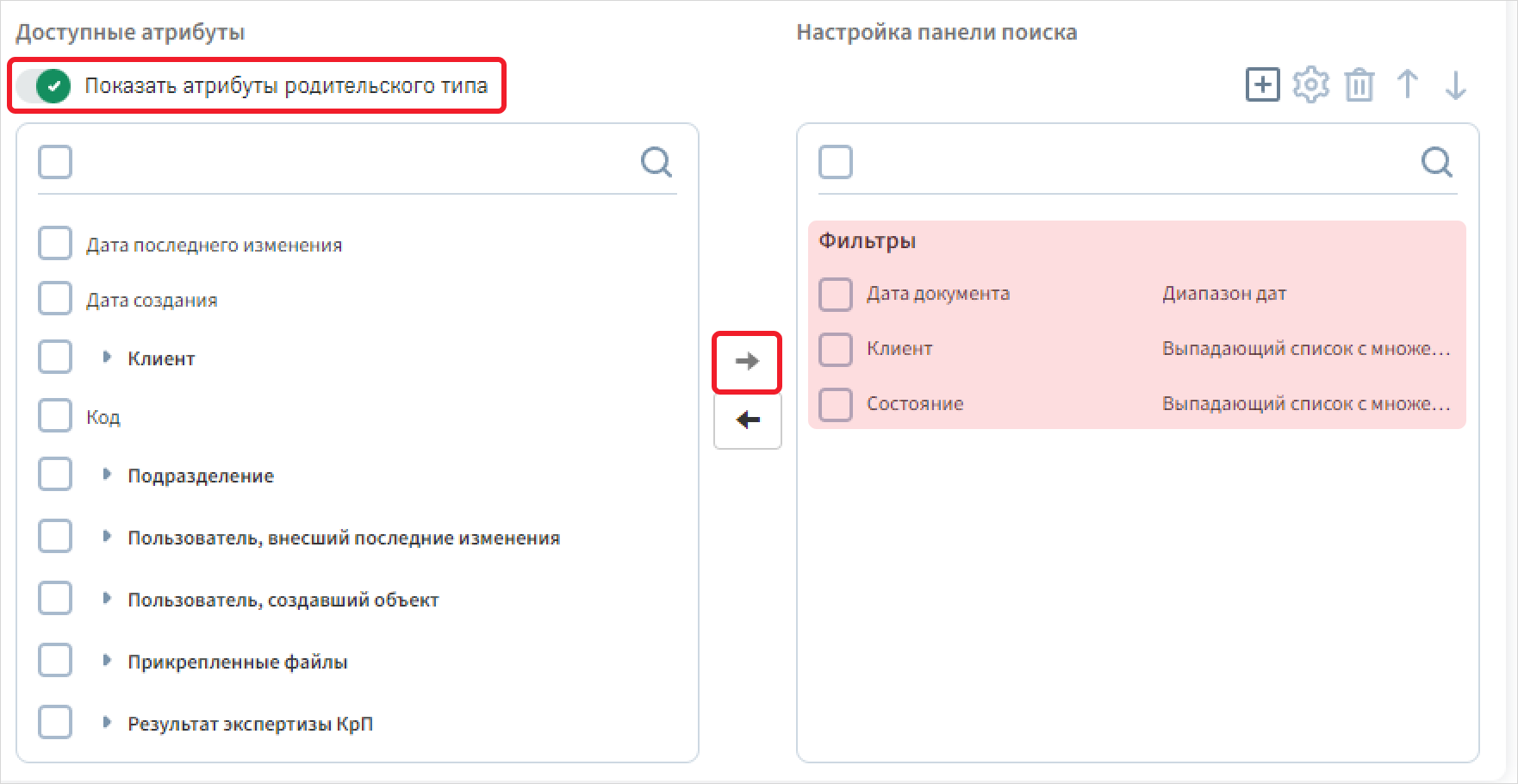Click search input field in available attributes
This screenshot has height=784, width=1518.
click(355, 162)
